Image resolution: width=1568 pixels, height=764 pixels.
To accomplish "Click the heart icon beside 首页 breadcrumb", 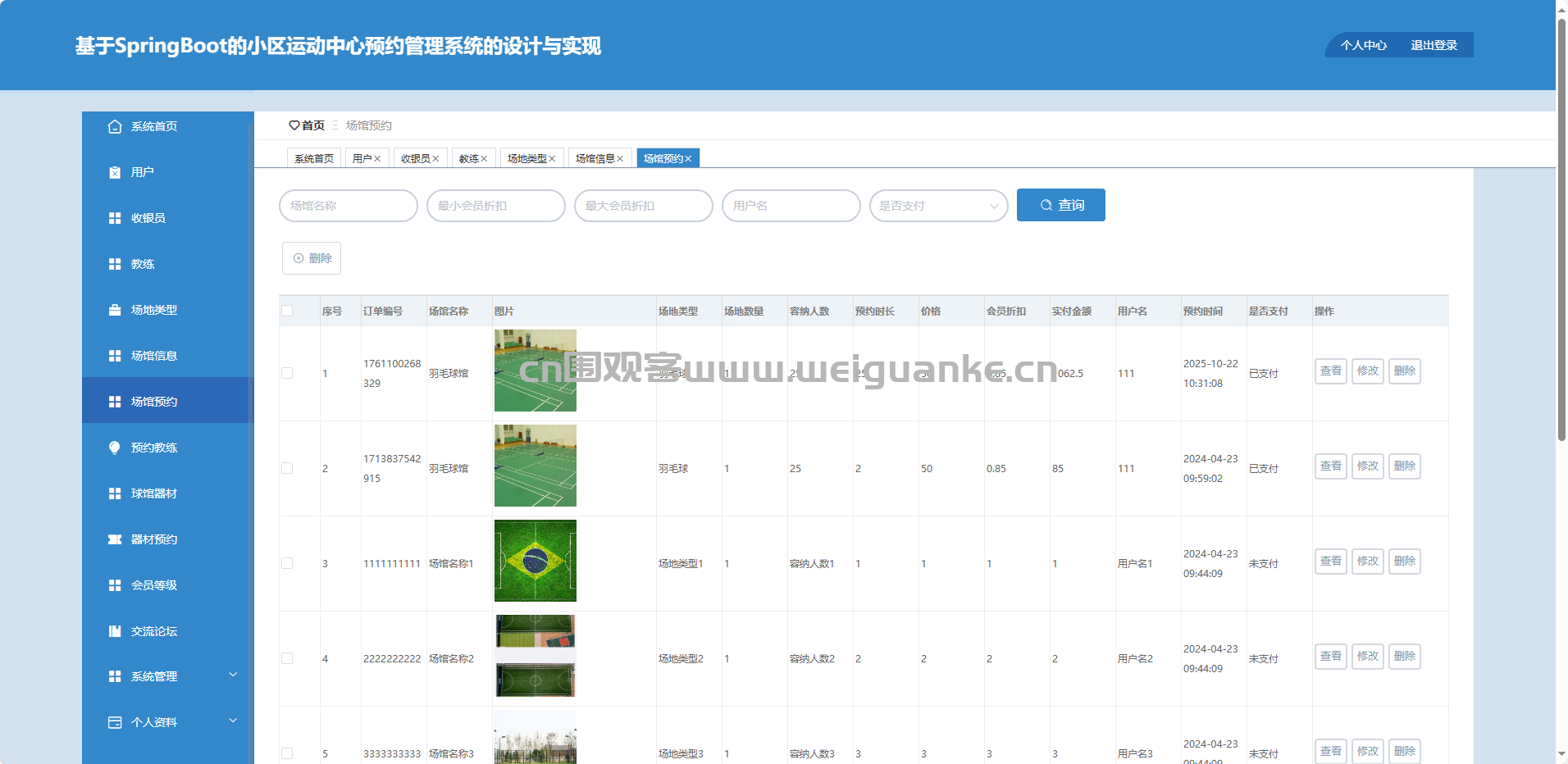I will pos(294,125).
